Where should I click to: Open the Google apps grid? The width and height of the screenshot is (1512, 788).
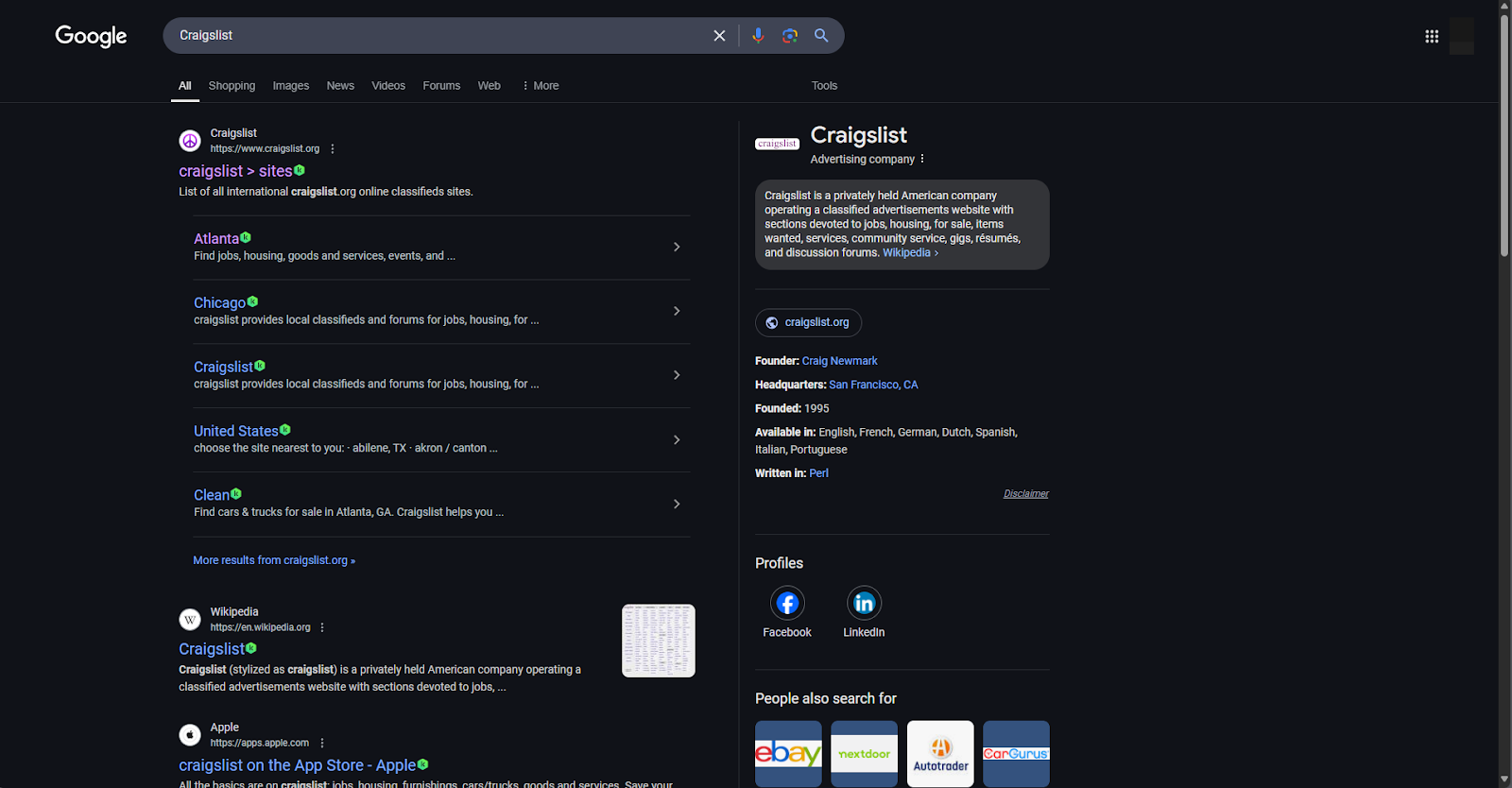click(x=1432, y=36)
